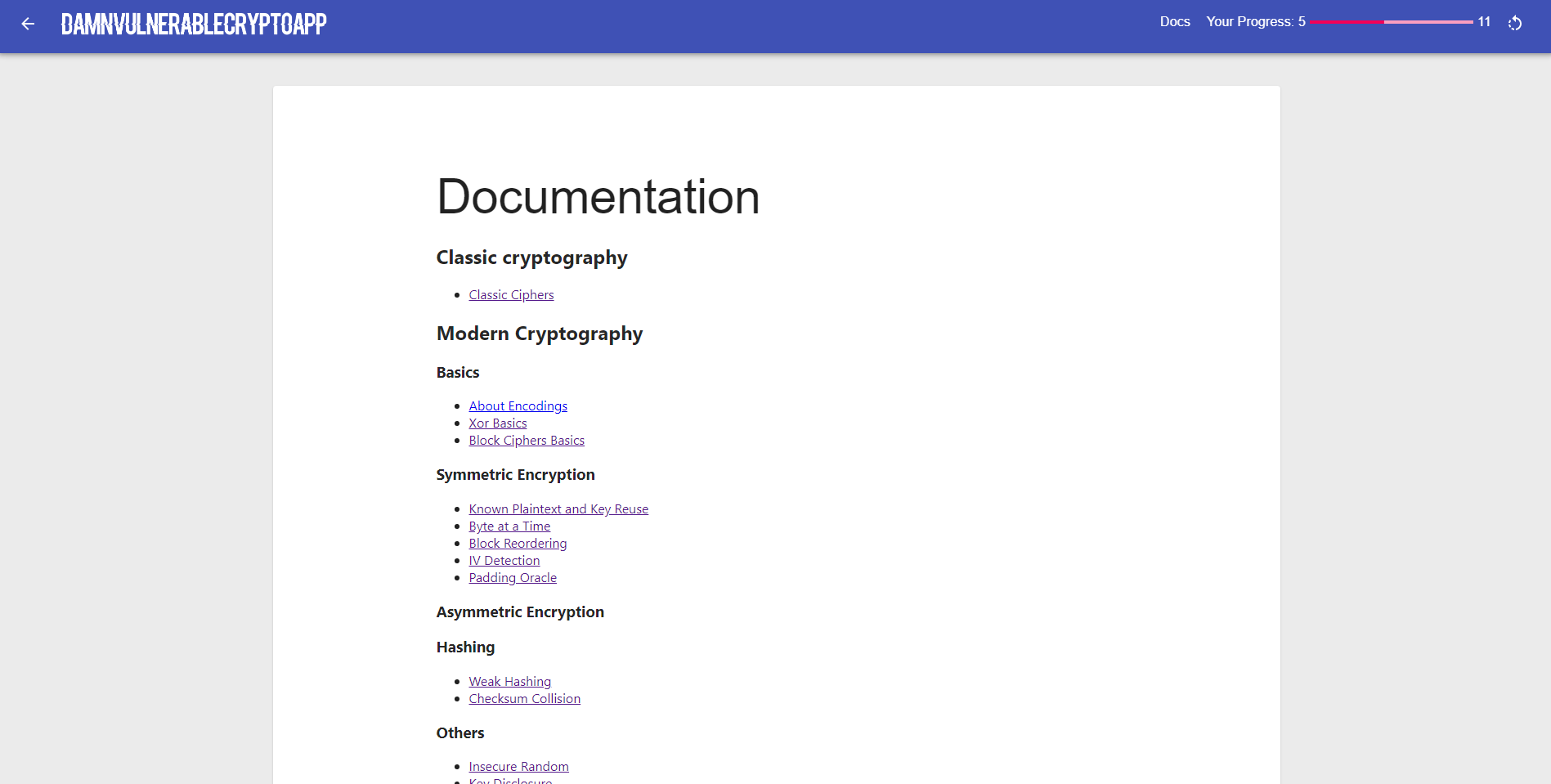Open the About Encodings link
The height and width of the screenshot is (784, 1551).
coord(518,406)
